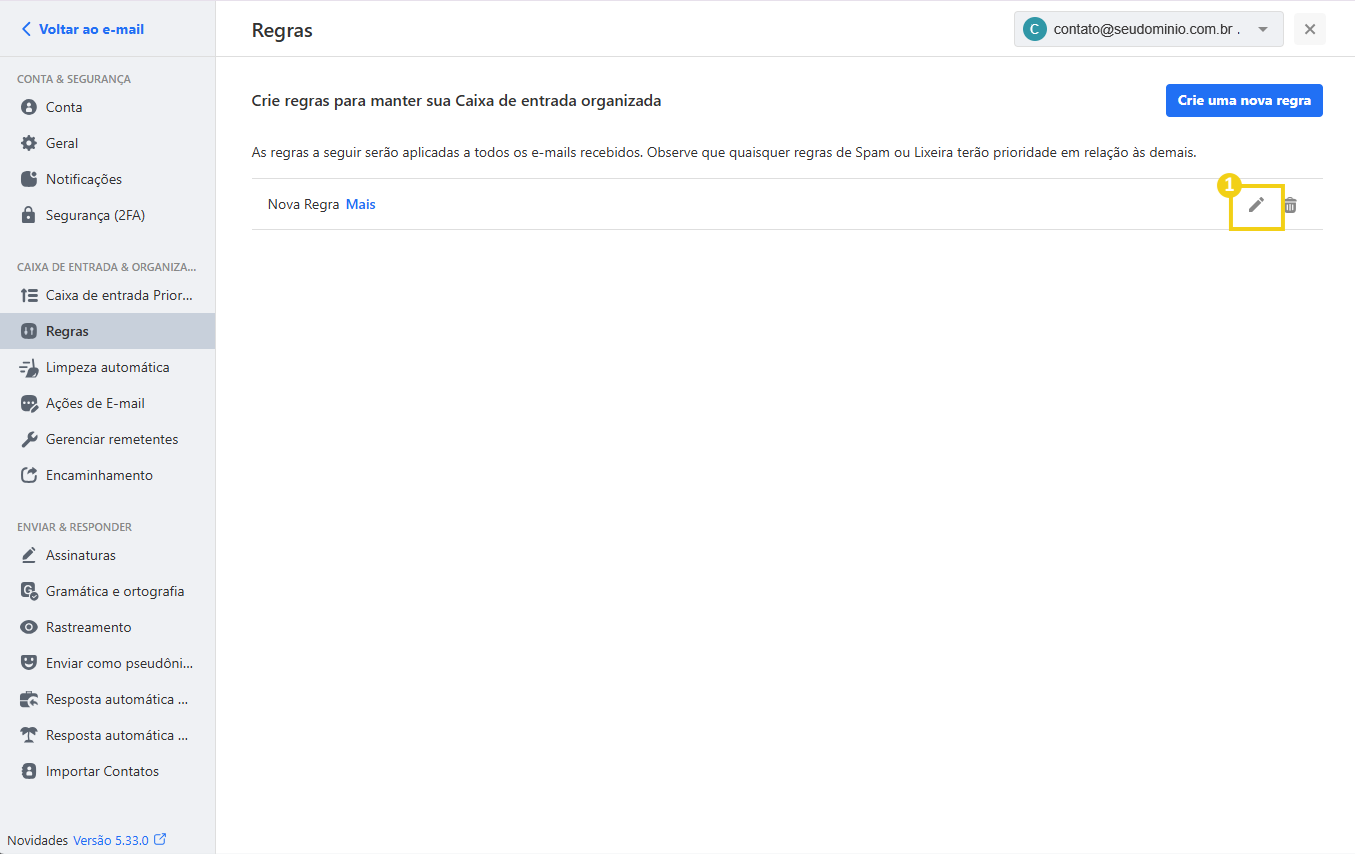Close the settings panel with the X
This screenshot has width=1355, height=854.
[1310, 29]
